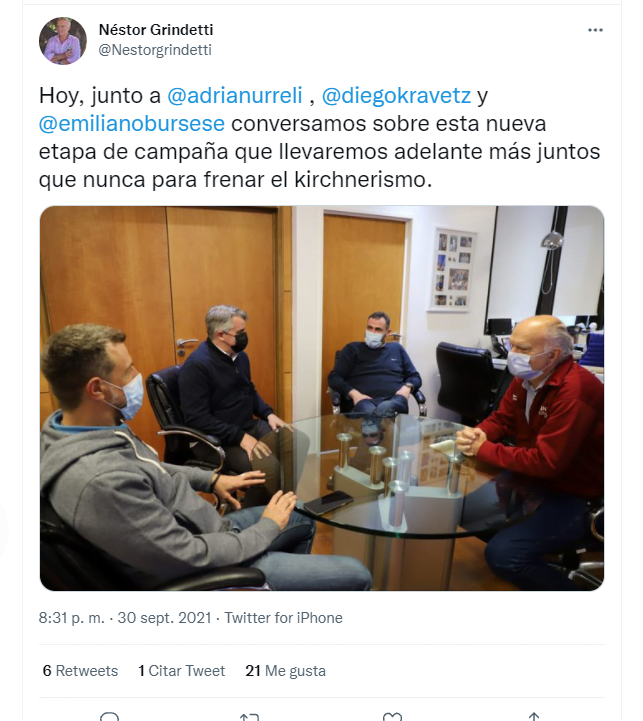View the 6 Retweets list
This screenshot has width=643, height=721.
pyautogui.click(x=80, y=671)
